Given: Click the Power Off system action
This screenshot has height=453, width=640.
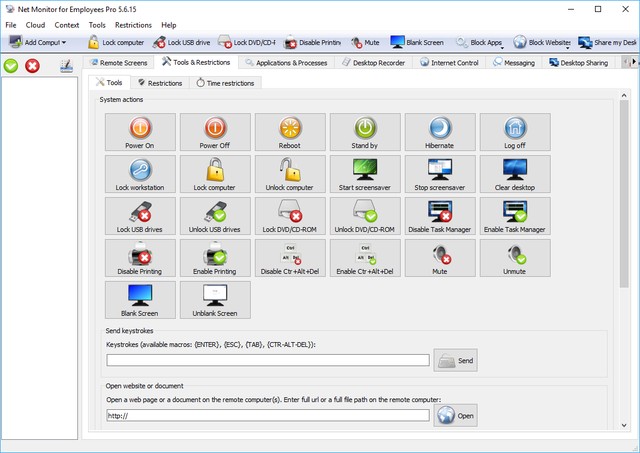Looking at the screenshot, I should click(215, 132).
